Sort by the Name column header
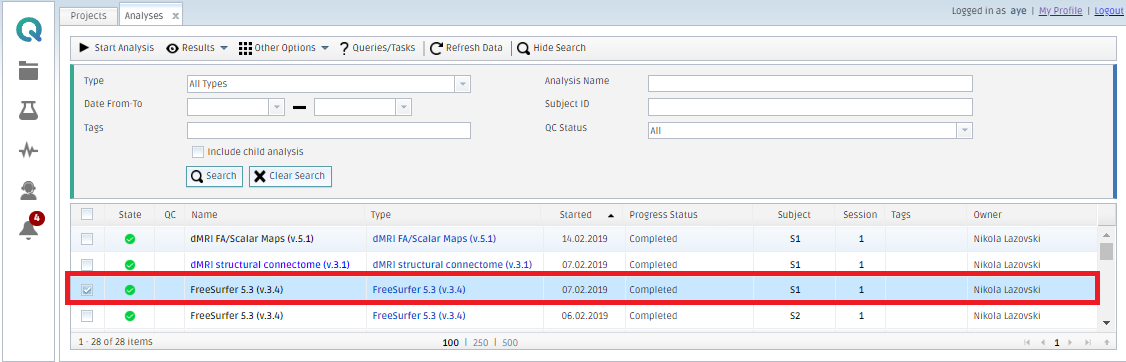The image size is (1126, 362). click(205, 215)
